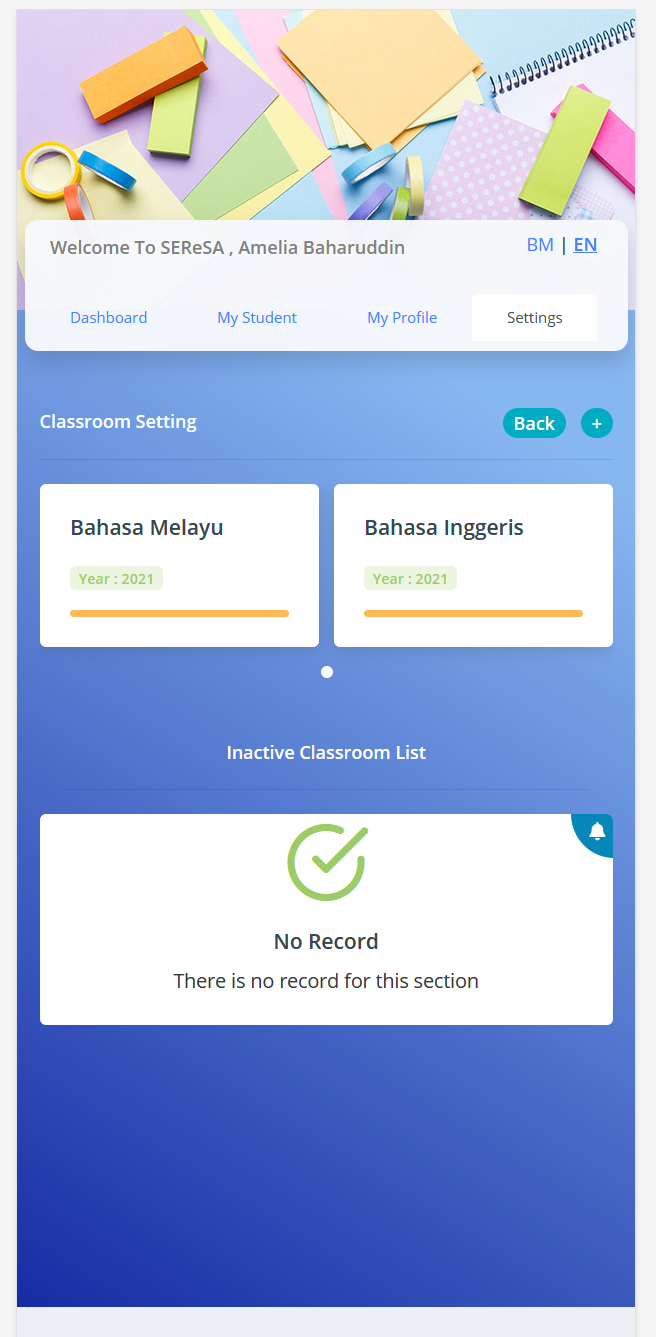Viewport: 656px width, 1337px height.
Task: Click the plus icon to add classroom
Action: 597,424
